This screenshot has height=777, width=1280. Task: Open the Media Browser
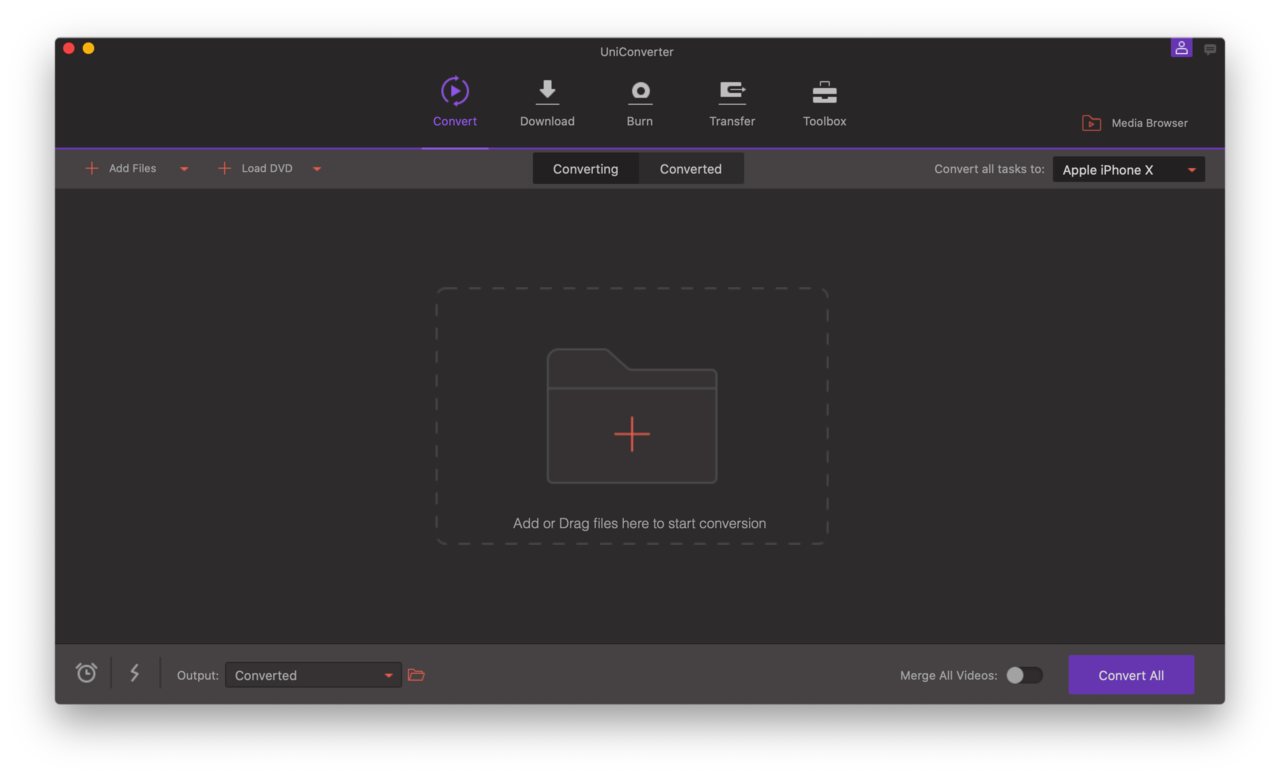(x=1135, y=123)
